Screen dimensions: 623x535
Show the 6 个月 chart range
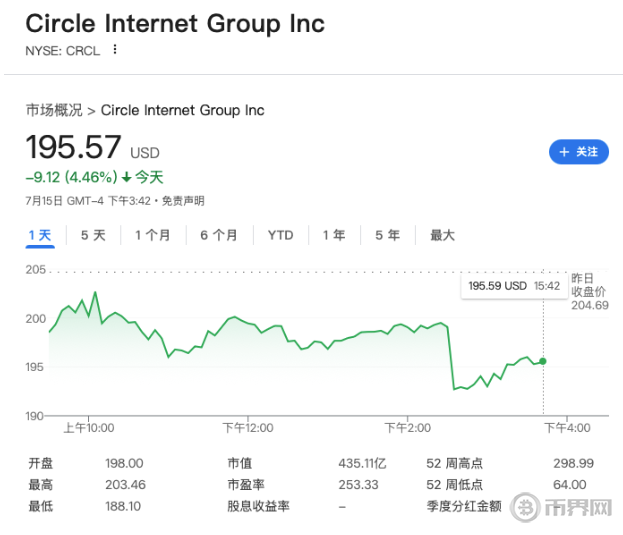(x=219, y=235)
